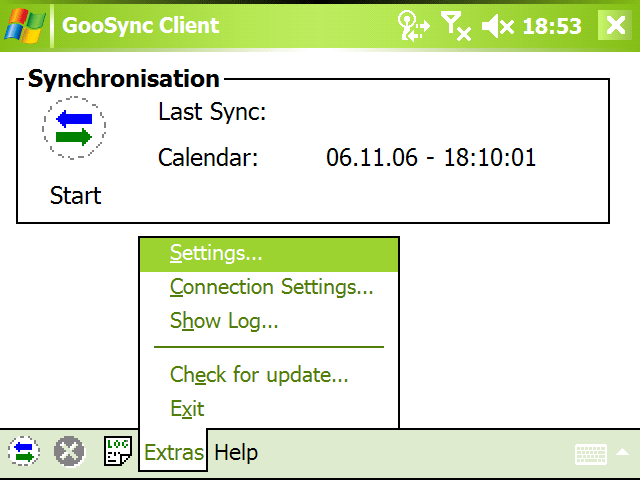The image size is (640, 480).
Task: Click the 18:53 clock in title bar
Action: [x=552, y=26]
